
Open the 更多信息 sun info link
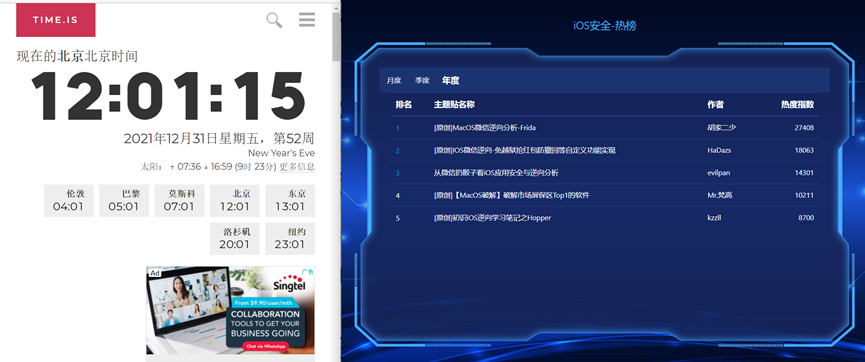click(297, 167)
